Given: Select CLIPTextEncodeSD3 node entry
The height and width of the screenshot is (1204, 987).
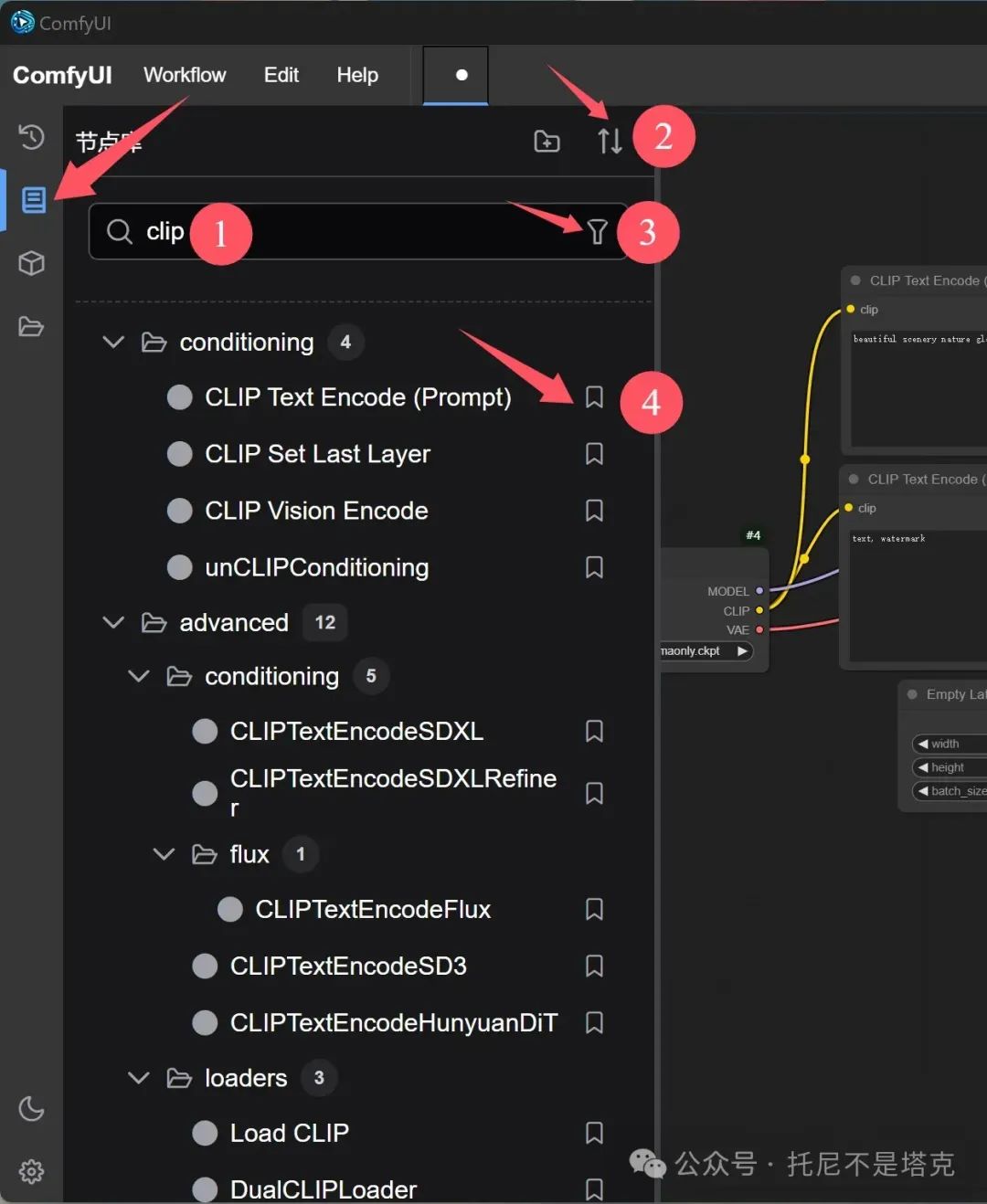Looking at the screenshot, I should pos(348,966).
